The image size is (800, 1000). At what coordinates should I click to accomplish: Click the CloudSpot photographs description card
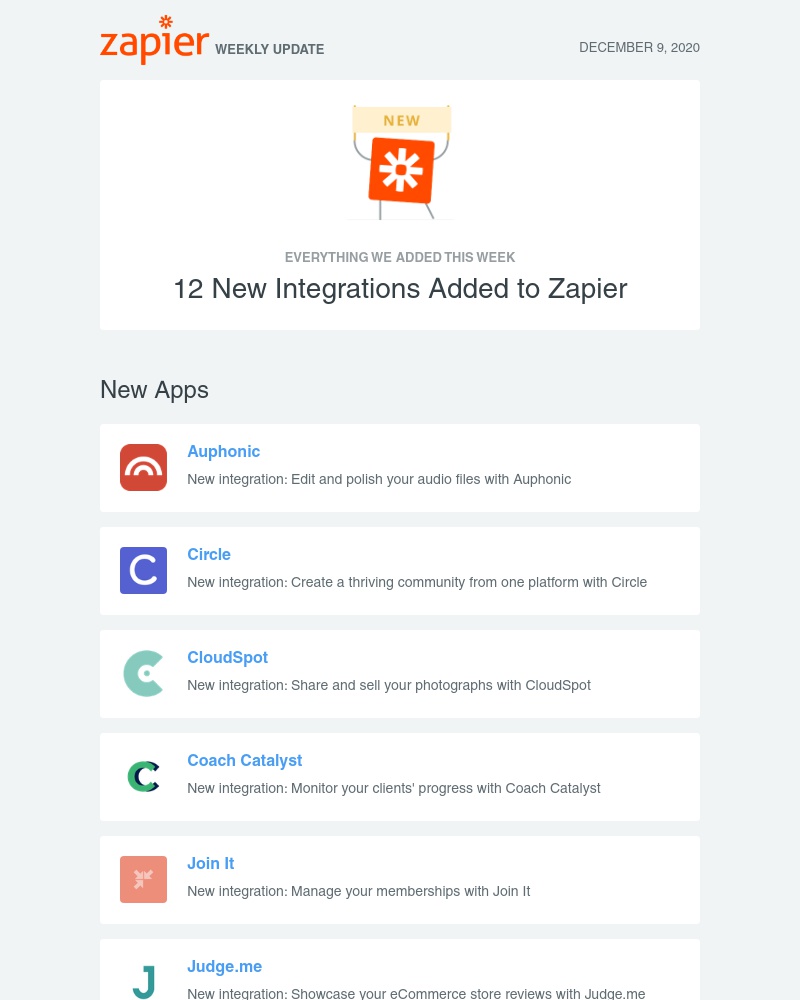pyautogui.click(x=400, y=674)
